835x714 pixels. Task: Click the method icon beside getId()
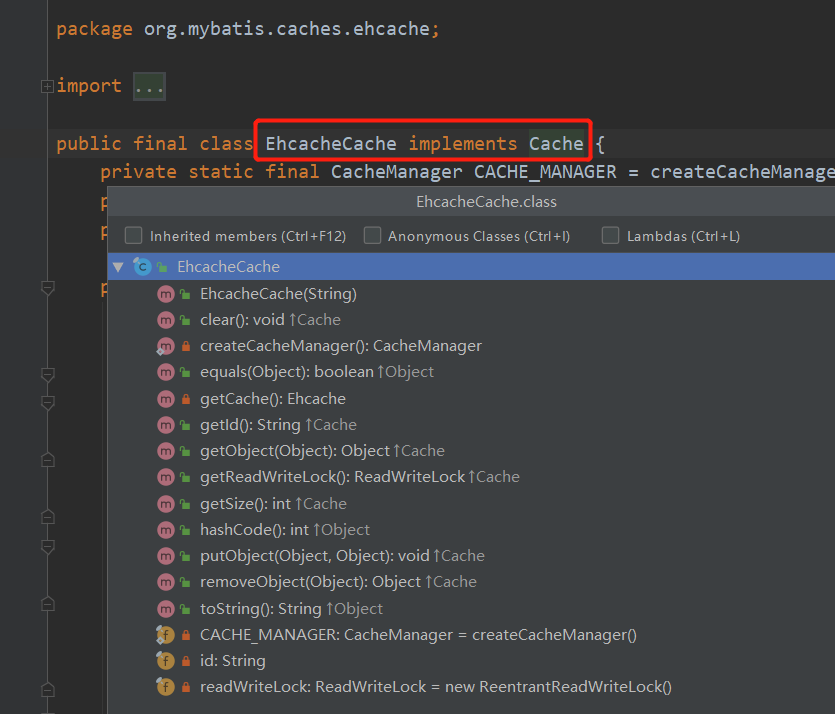click(166, 425)
